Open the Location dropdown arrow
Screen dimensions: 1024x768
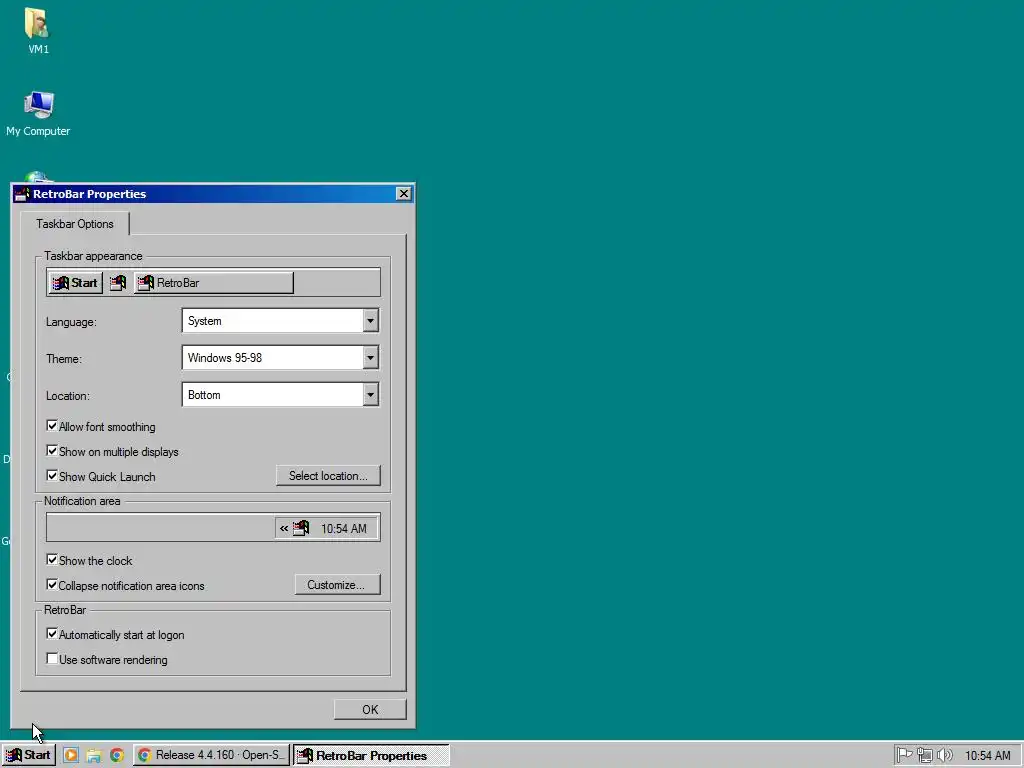(x=370, y=394)
